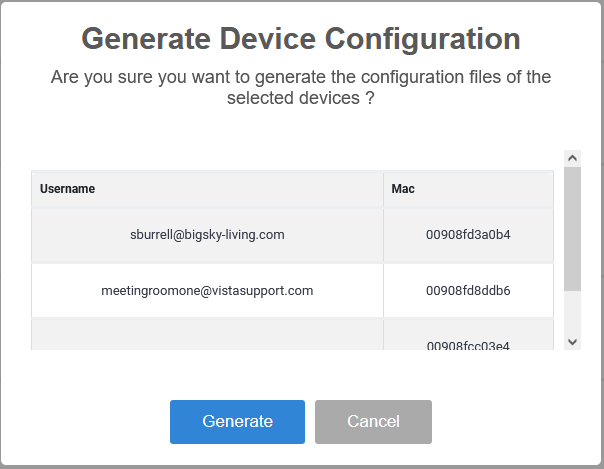604x469 pixels.
Task: Click the empty scrollbar track below the thumb
Action: tap(572, 312)
